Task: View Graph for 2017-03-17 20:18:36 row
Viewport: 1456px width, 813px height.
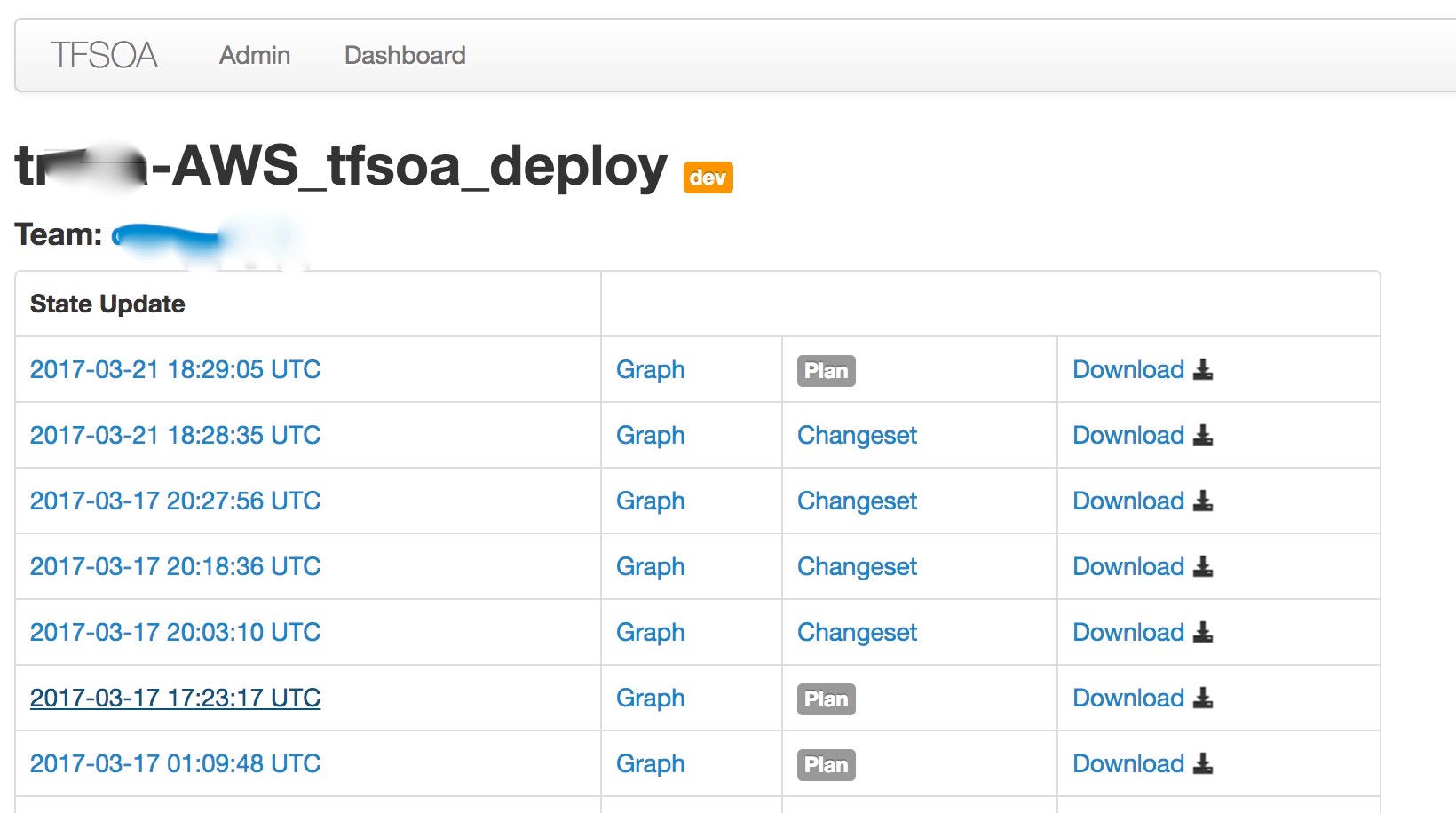Action: tap(651, 567)
